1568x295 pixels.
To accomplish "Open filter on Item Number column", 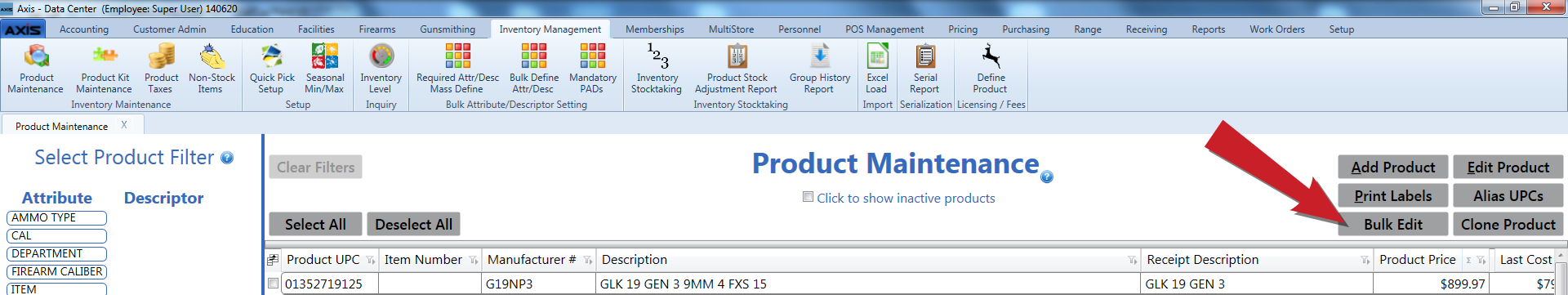I will 473,261.
